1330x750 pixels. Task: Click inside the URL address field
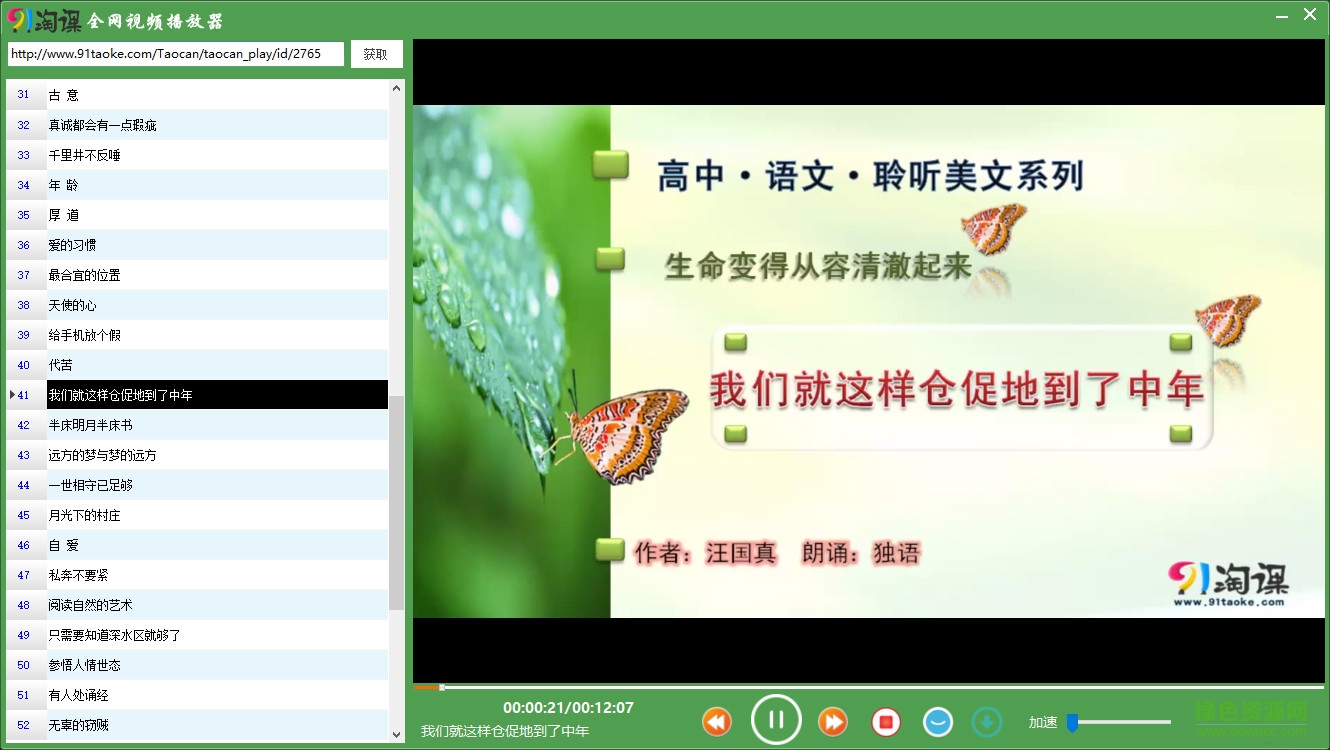point(175,54)
